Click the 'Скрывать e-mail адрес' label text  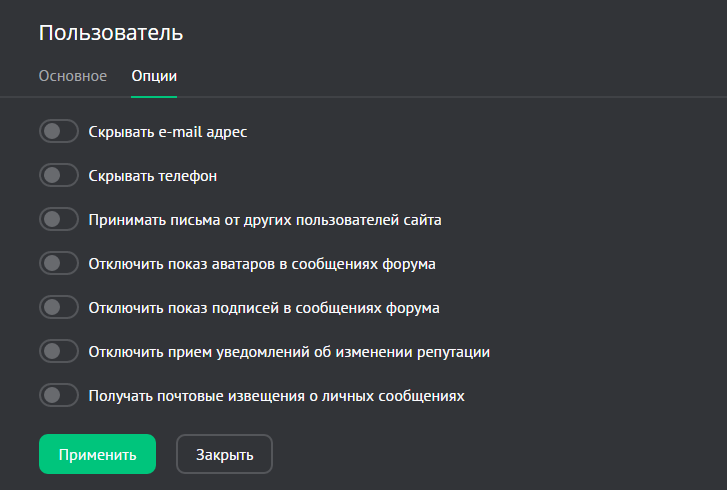point(167,132)
